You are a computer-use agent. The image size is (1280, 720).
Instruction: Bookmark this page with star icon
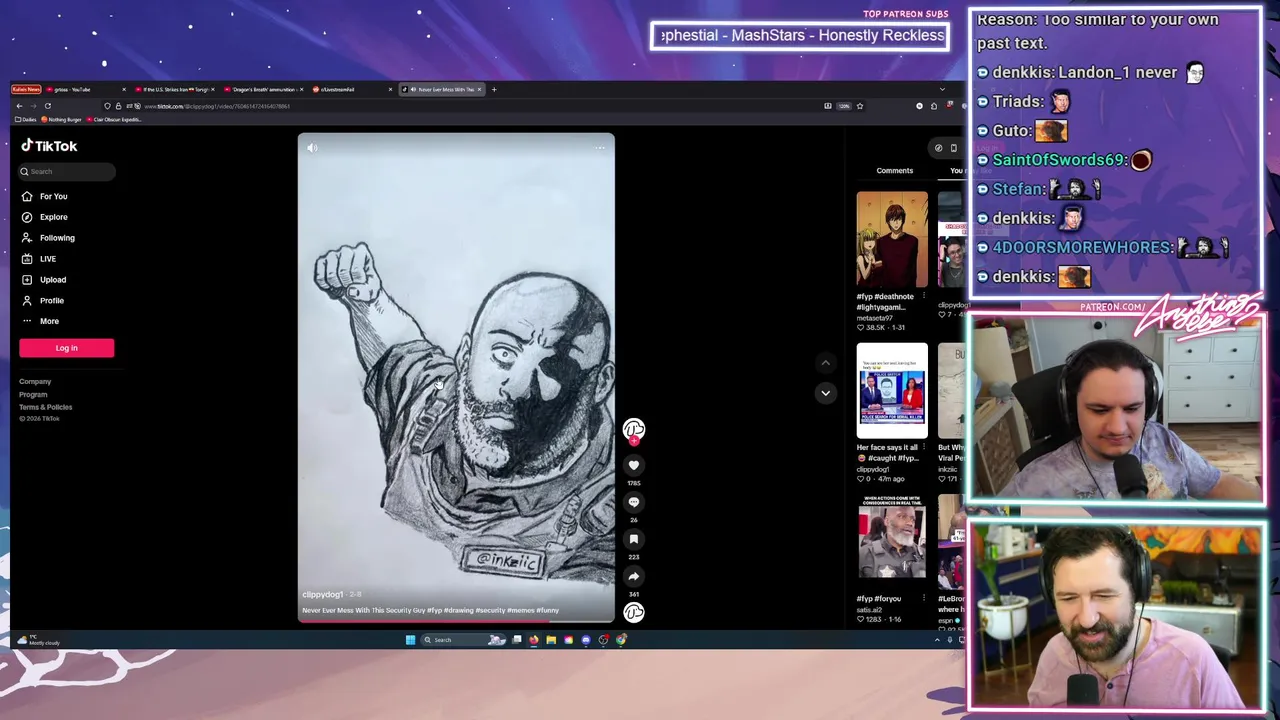[859, 106]
